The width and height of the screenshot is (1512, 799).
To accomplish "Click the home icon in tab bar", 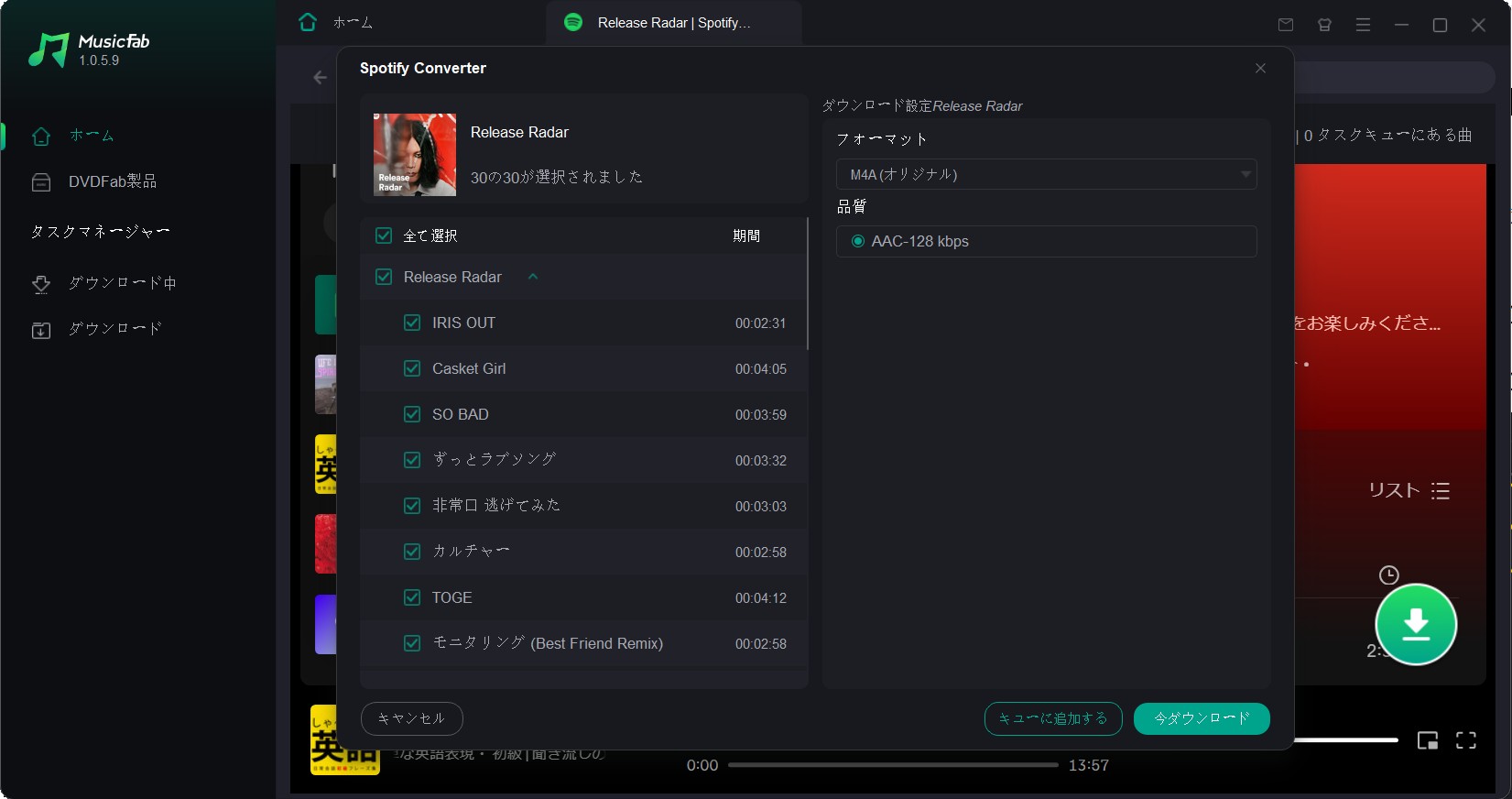I will pyautogui.click(x=308, y=22).
